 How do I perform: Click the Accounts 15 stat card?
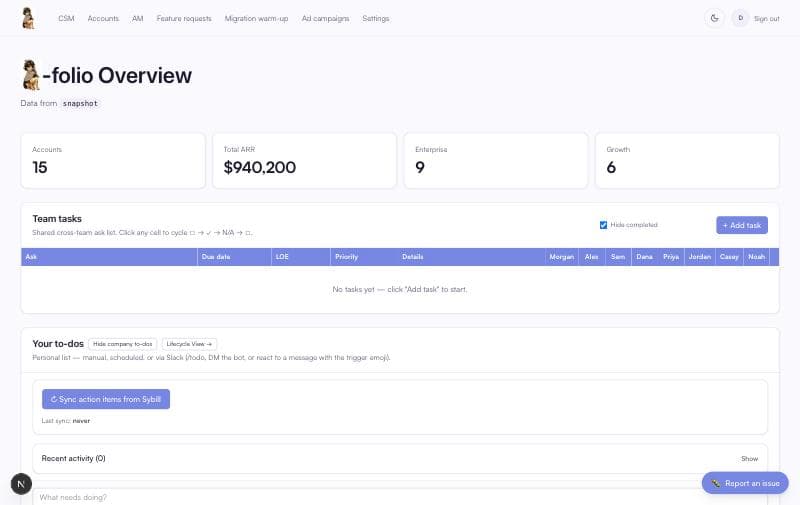coord(113,161)
